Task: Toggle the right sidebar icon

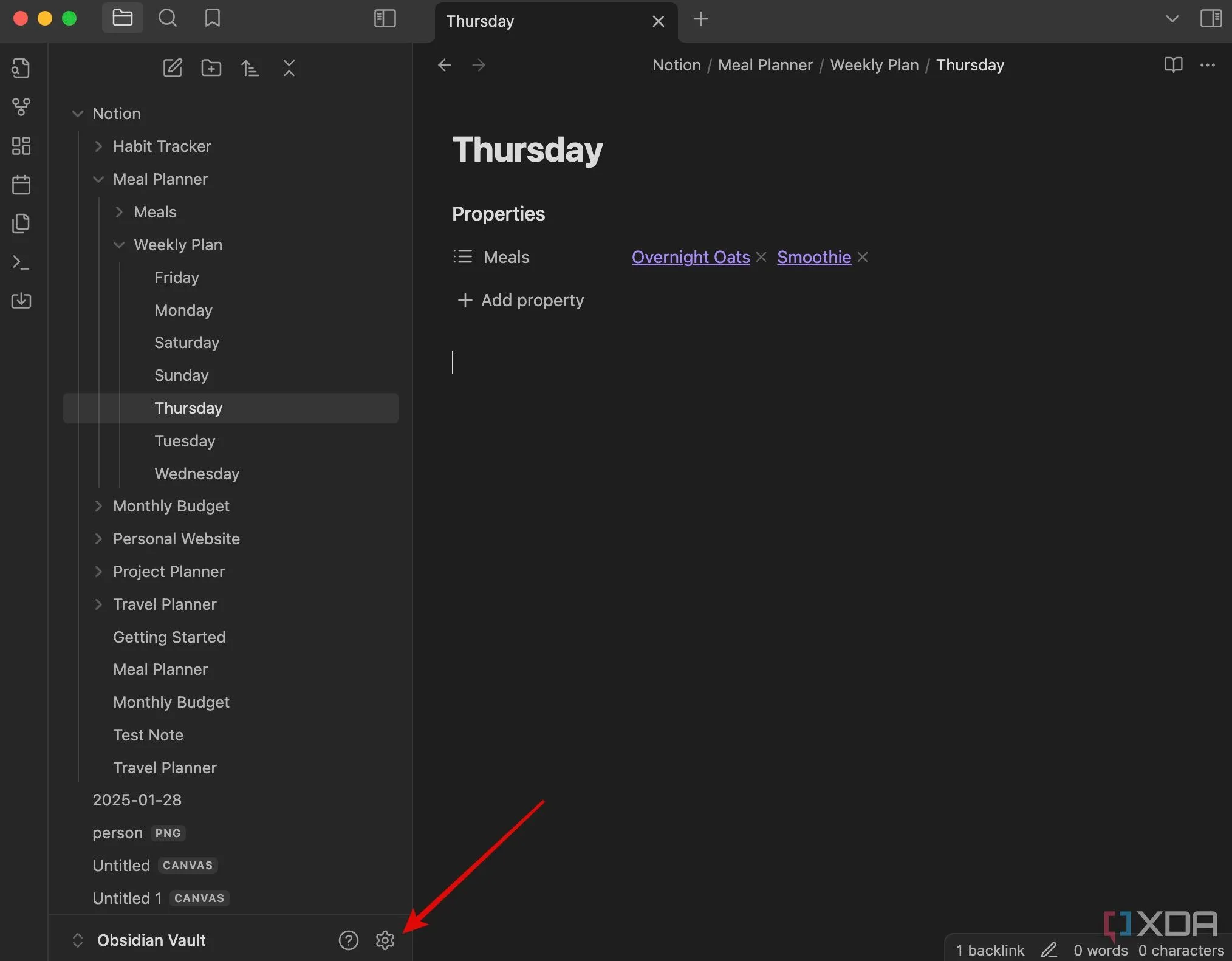Action: click(x=1211, y=18)
